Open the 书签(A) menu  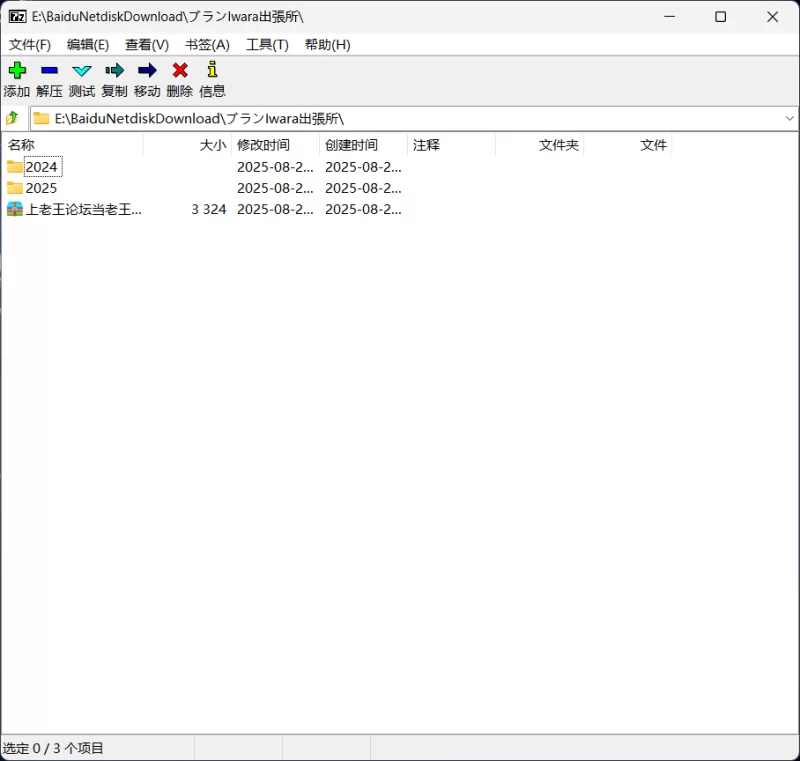point(207,45)
